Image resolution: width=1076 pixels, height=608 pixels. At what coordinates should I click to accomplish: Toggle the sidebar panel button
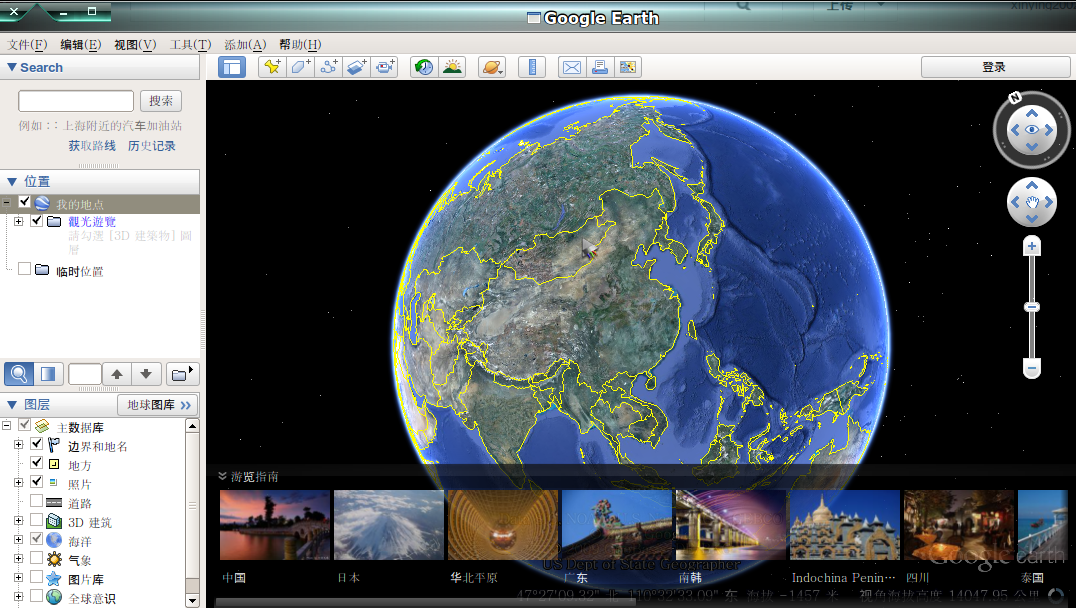[232, 67]
